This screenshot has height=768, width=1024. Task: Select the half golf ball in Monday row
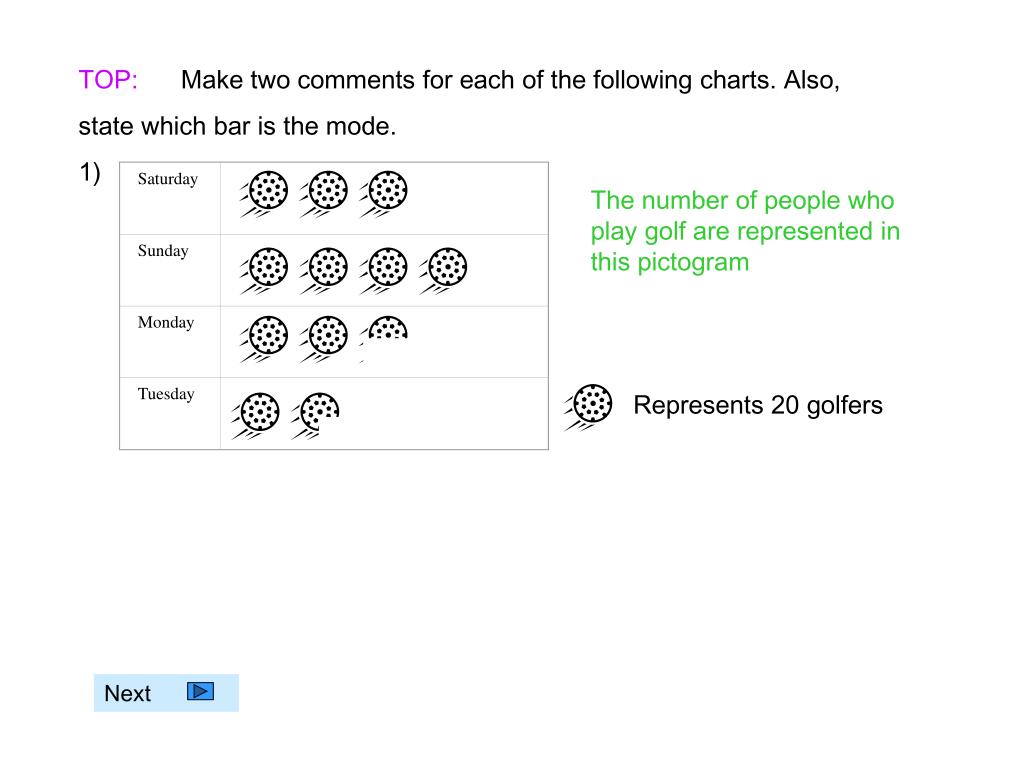click(x=383, y=330)
